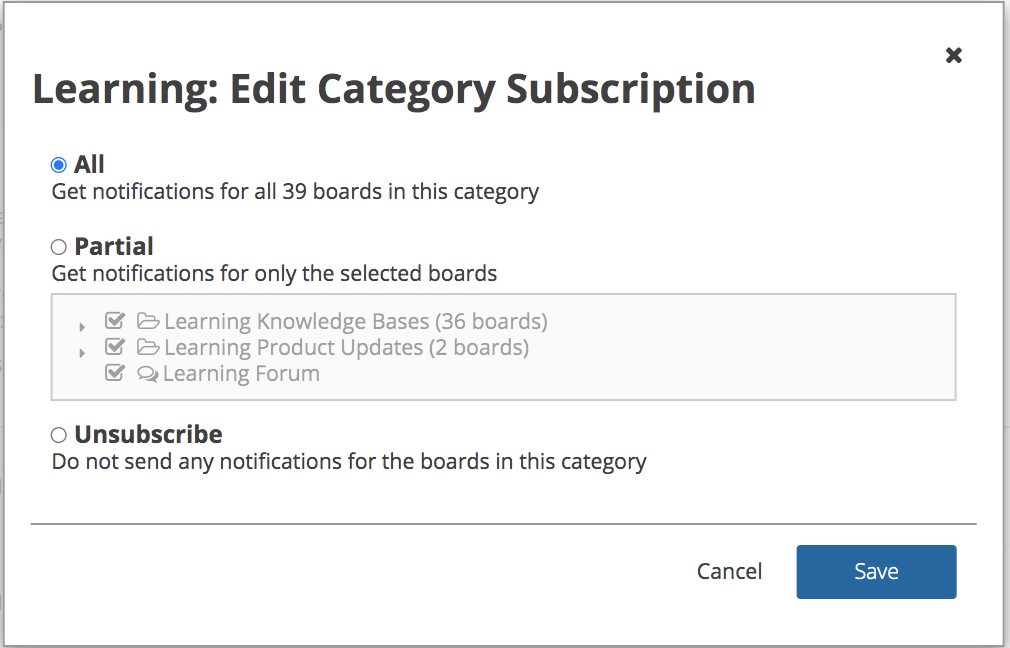Choose the Partial subscription option
The image size is (1010, 648).
coord(57,246)
